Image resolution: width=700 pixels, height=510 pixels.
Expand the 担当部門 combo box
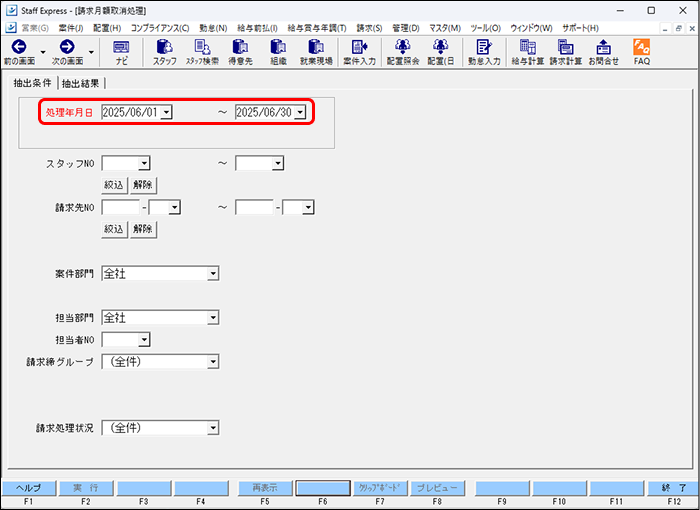tap(213, 318)
